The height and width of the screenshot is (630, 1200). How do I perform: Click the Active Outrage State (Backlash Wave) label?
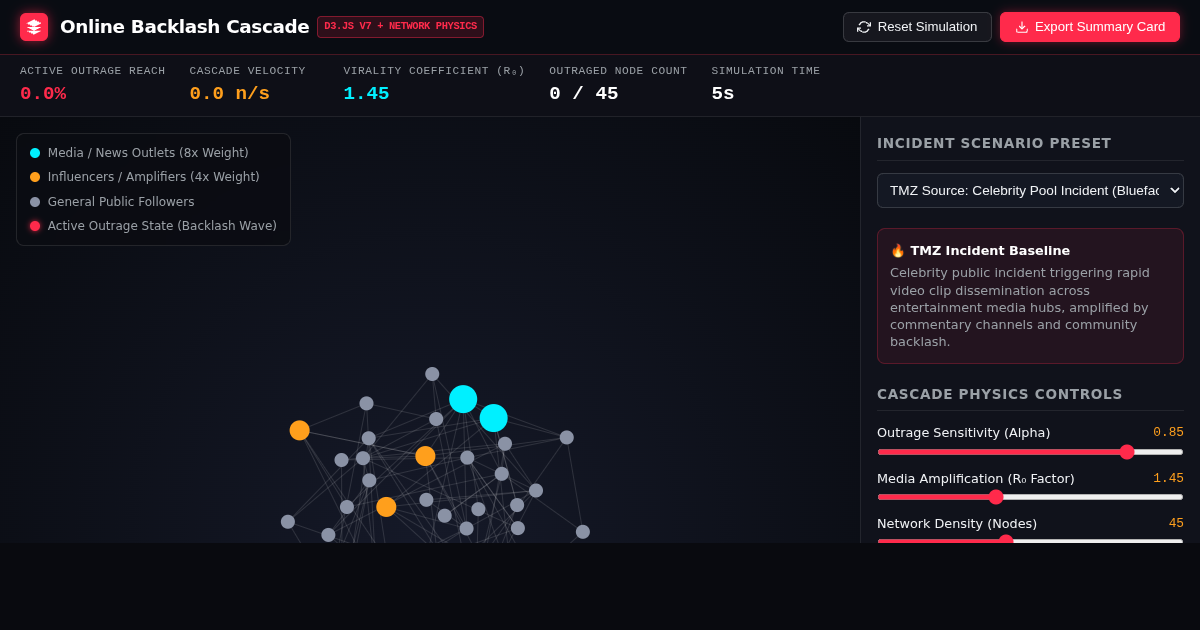(162, 226)
